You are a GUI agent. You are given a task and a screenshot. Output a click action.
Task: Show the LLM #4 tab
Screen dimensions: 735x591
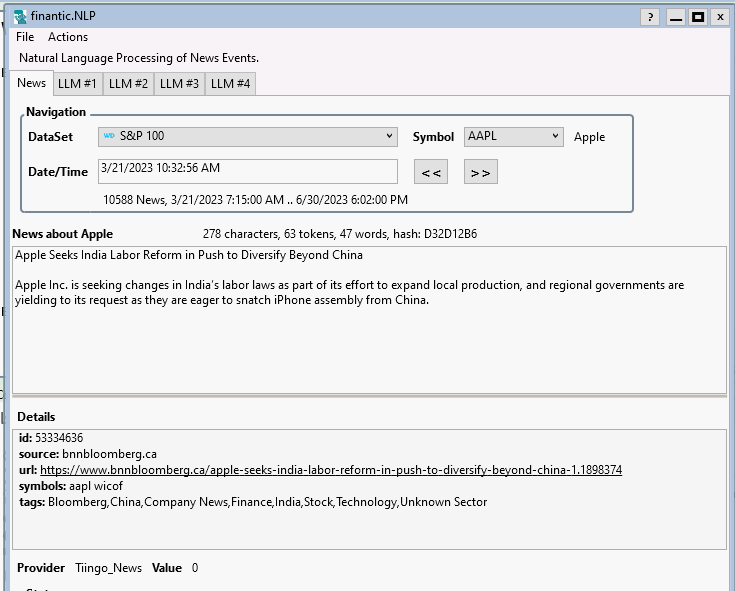click(x=230, y=84)
